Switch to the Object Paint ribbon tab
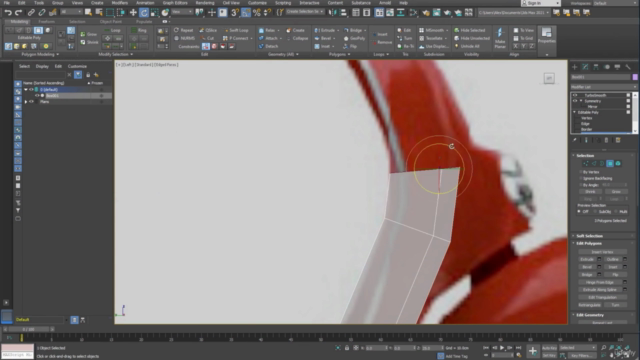 coord(111,22)
